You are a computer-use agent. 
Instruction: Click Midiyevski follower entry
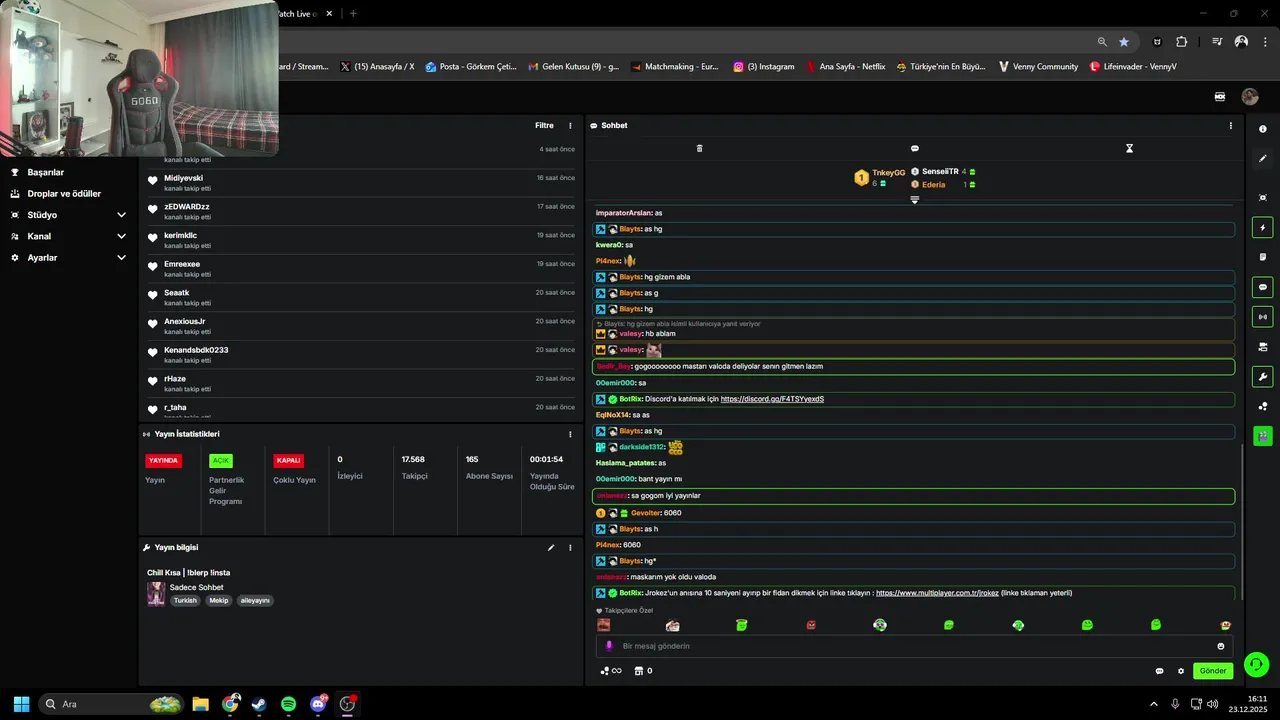[x=360, y=182]
